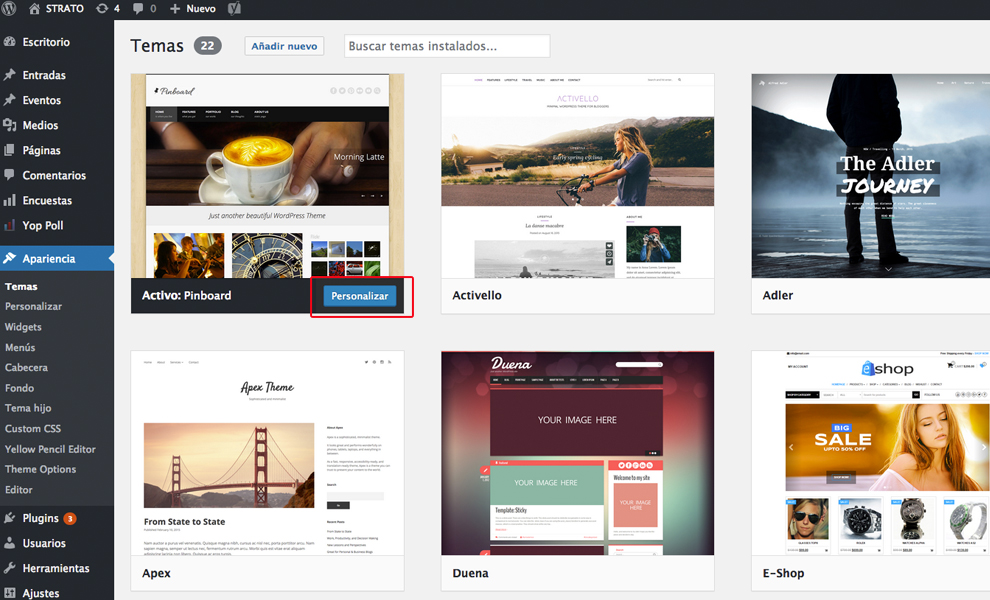
Task: Click the Duena theme name label
Action: (x=470, y=573)
